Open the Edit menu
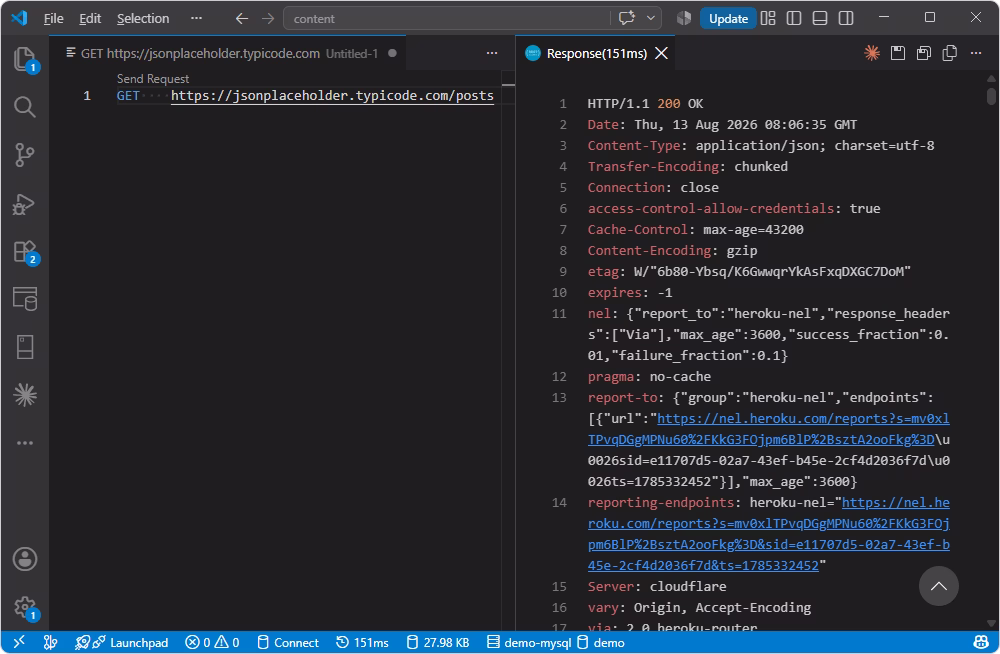 point(90,19)
